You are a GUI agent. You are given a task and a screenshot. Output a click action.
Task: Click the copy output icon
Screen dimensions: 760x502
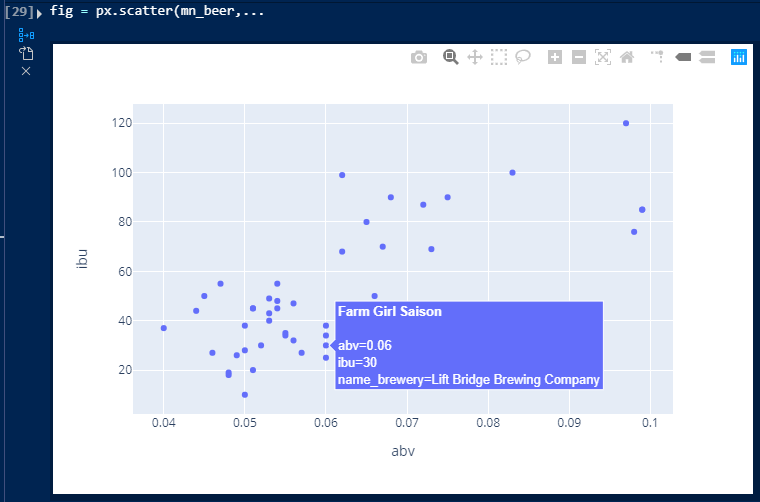[x=26, y=53]
